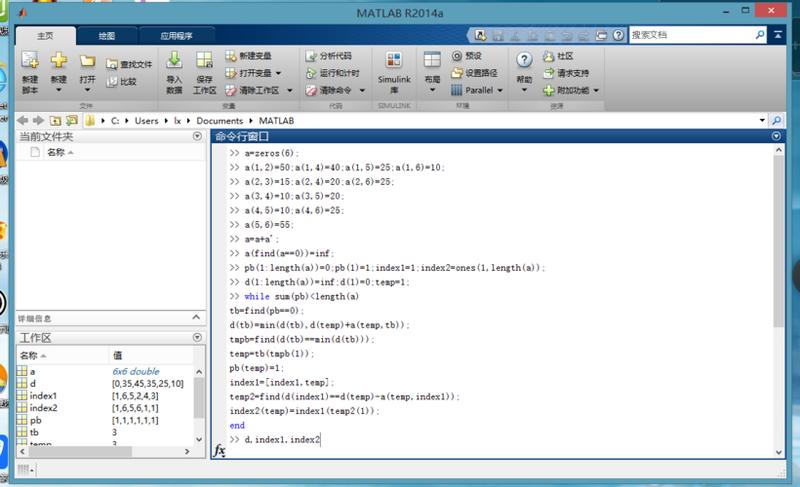Click the 布局 (Layout) icon
This screenshot has width=800, height=487.
(x=432, y=61)
